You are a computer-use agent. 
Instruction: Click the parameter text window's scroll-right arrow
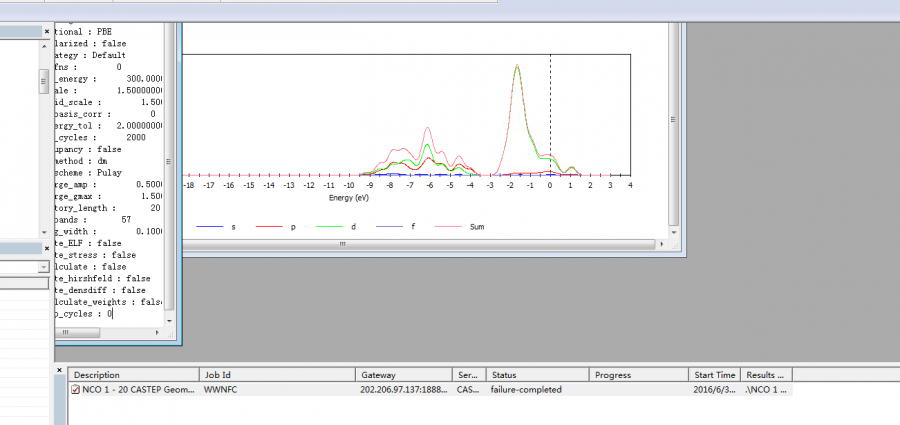(x=158, y=333)
